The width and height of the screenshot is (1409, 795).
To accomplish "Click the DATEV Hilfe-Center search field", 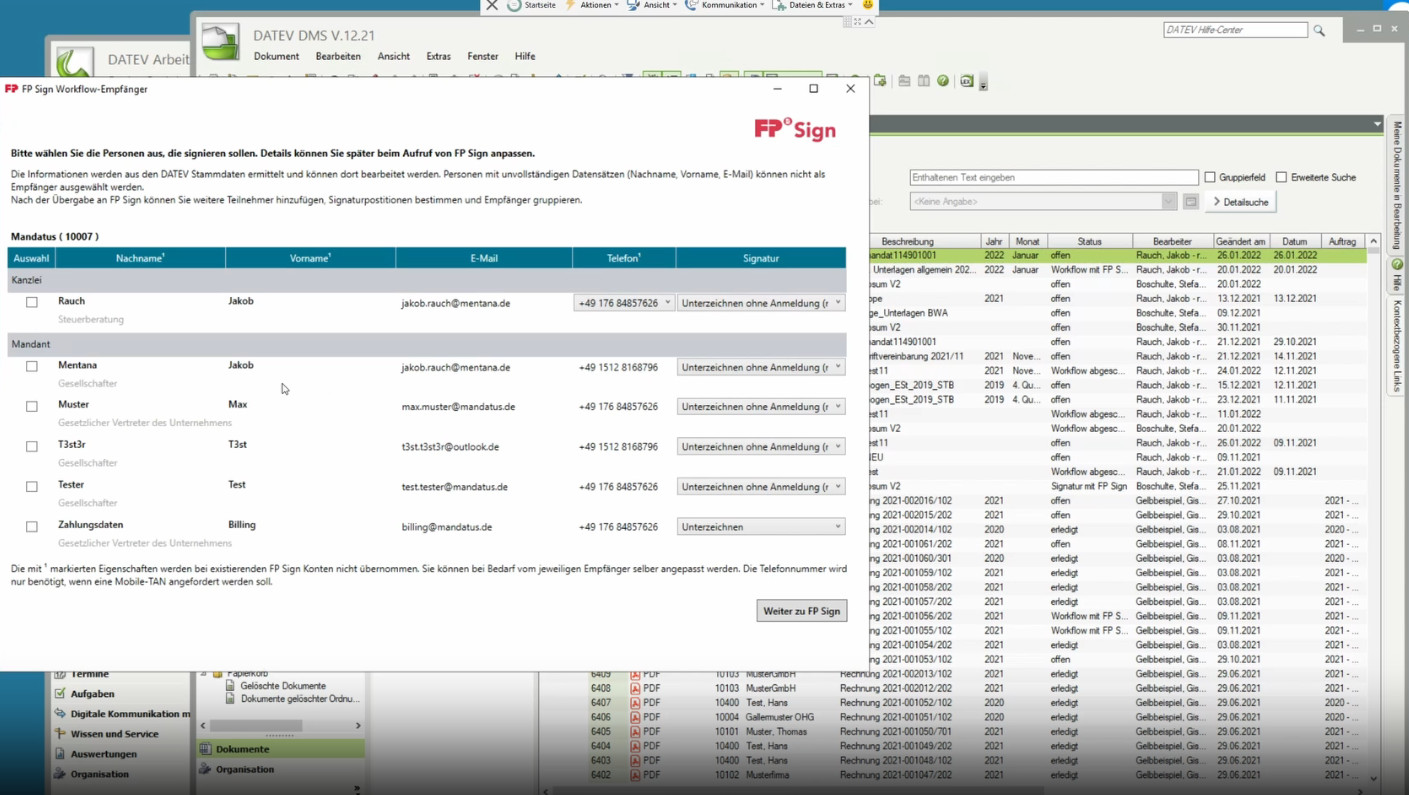I will click(1235, 30).
